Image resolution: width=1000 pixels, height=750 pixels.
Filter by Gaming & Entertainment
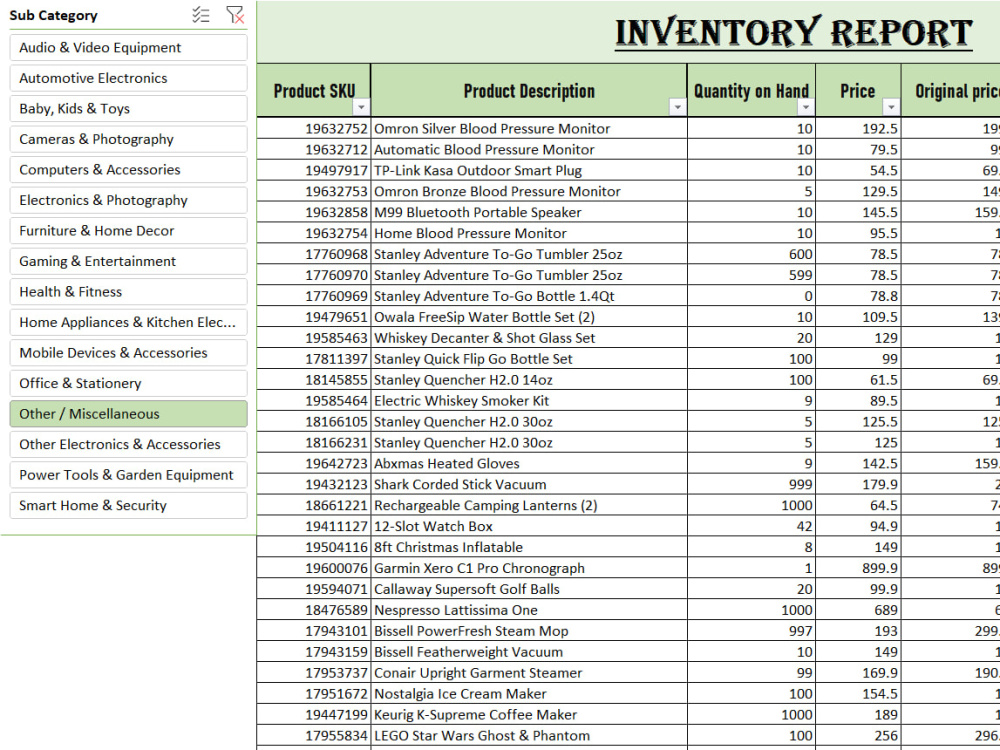pos(128,261)
